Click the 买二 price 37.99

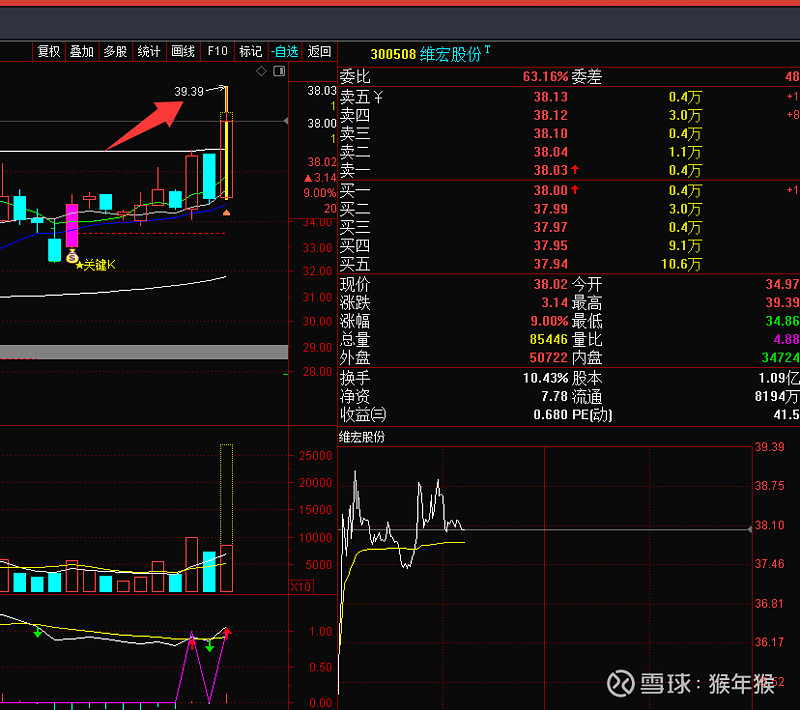tap(551, 209)
